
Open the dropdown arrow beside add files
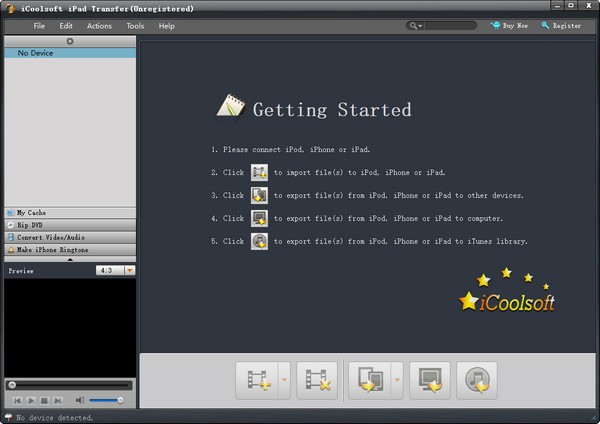(284, 380)
